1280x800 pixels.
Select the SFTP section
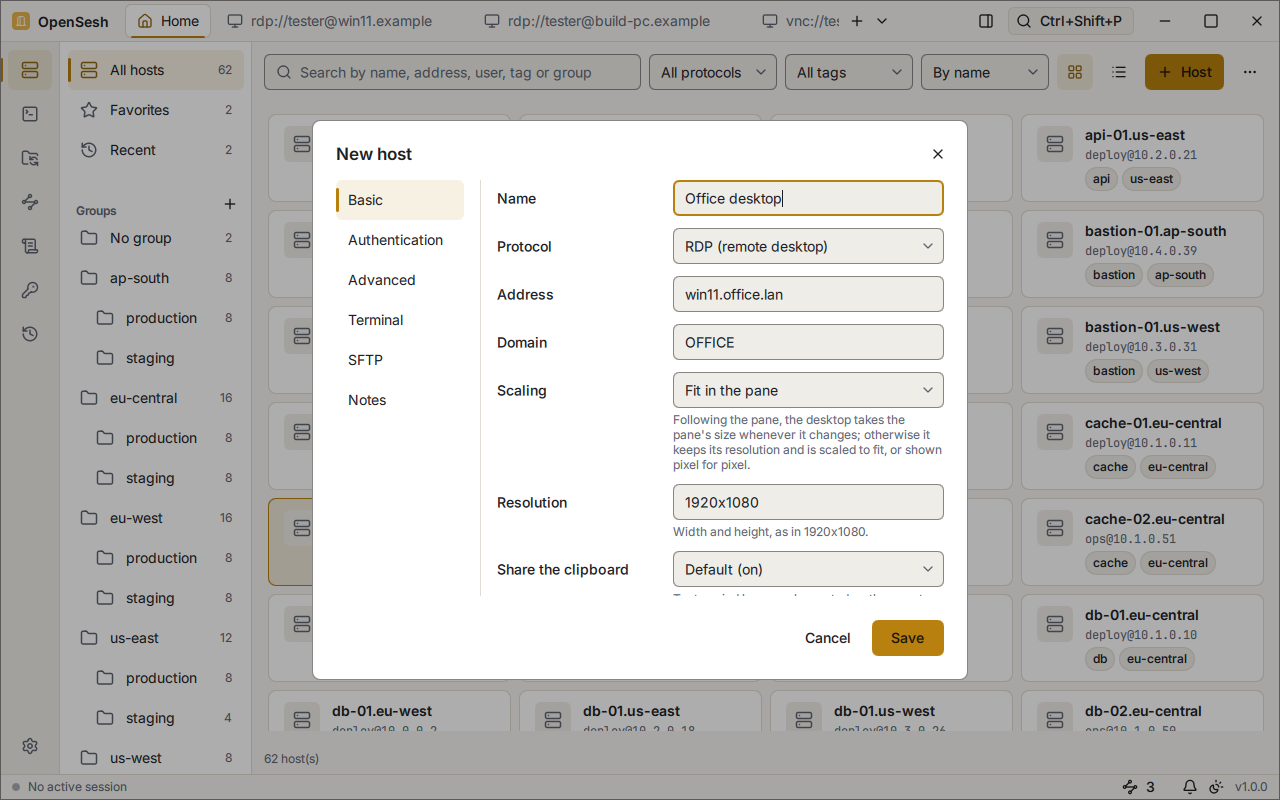(400, 360)
